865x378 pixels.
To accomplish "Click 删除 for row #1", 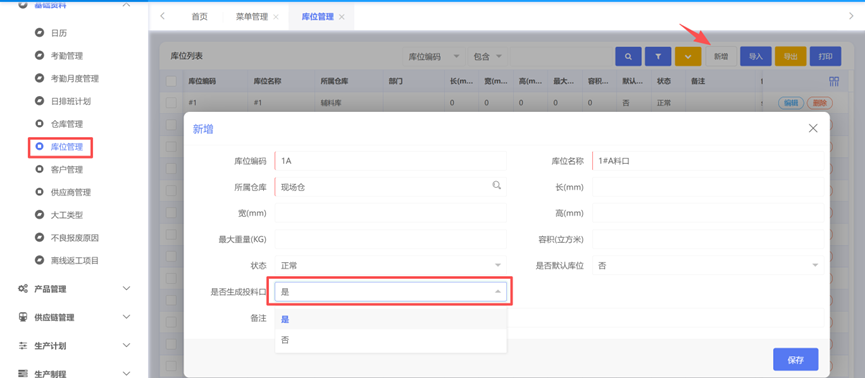I will click(819, 103).
